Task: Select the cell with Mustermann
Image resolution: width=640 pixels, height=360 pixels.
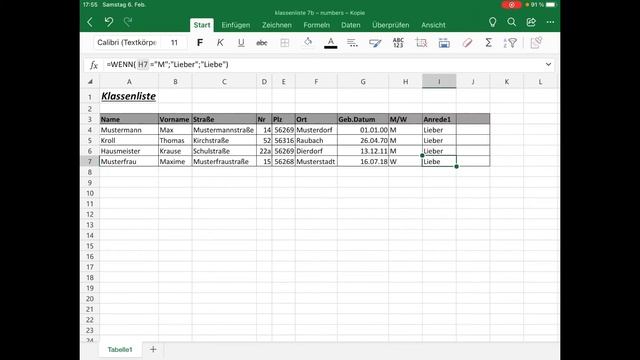Action: pos(129,130)
